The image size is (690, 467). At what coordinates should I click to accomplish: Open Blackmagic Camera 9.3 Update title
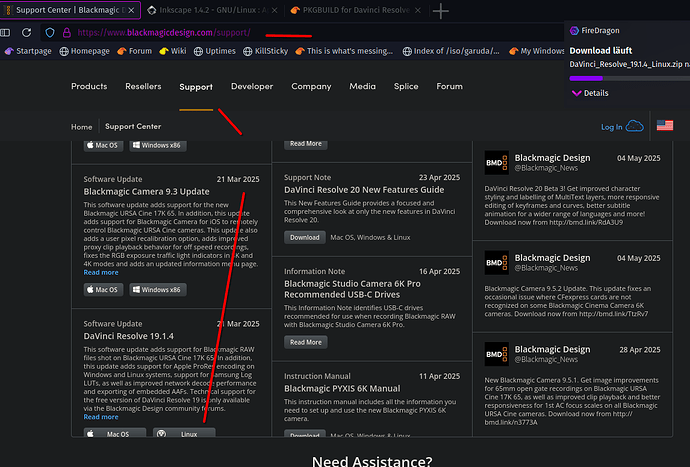pyautogui.click(x=147, y=191)
